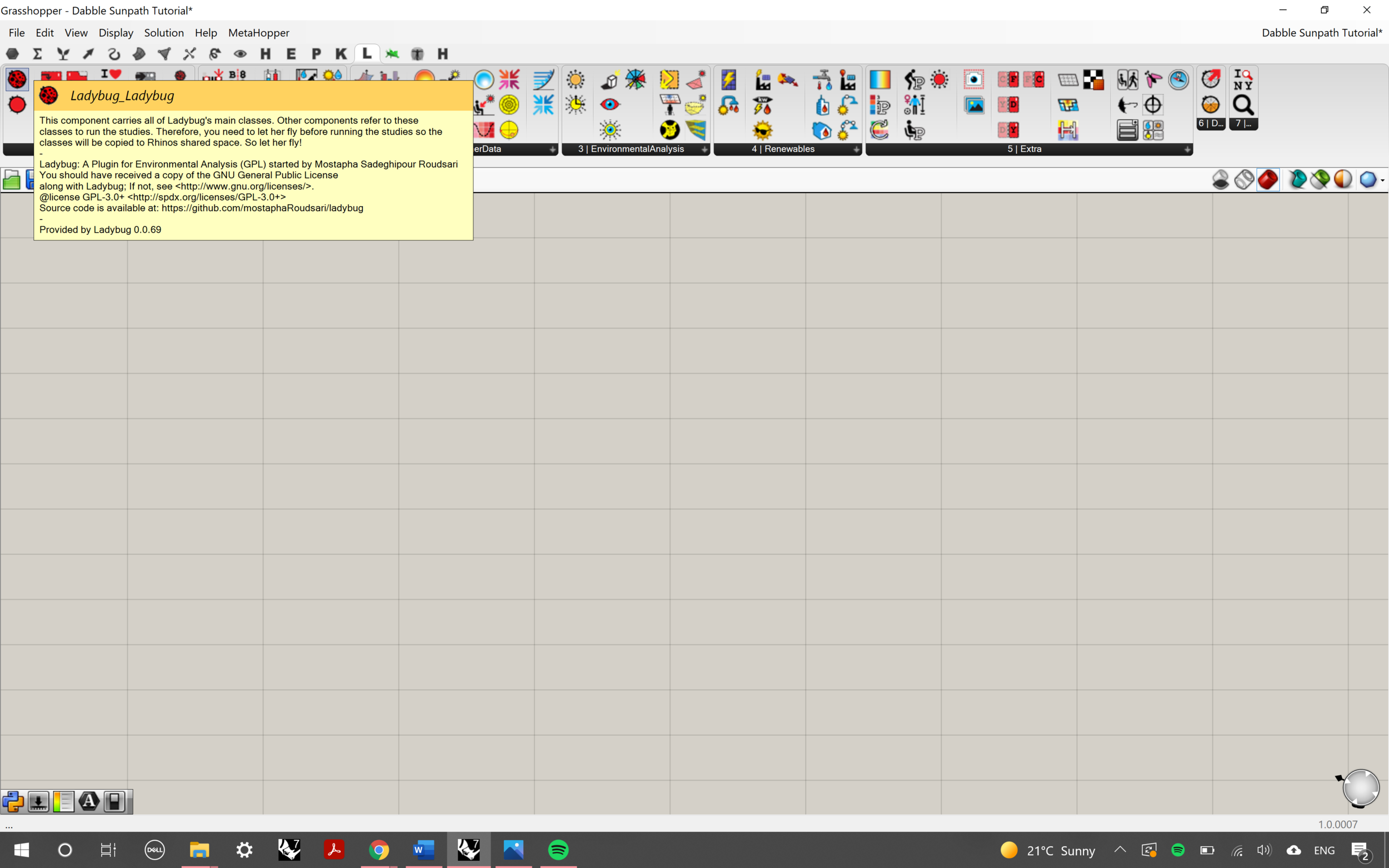
Task: Click the sunglasses sun icon in Renewables
Action: pos(762,131)
